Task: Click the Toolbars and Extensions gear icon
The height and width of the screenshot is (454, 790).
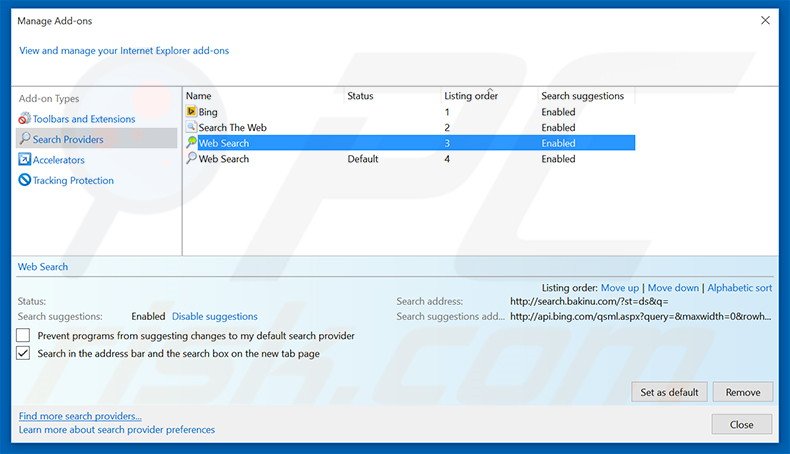Action: click(24, 118)
